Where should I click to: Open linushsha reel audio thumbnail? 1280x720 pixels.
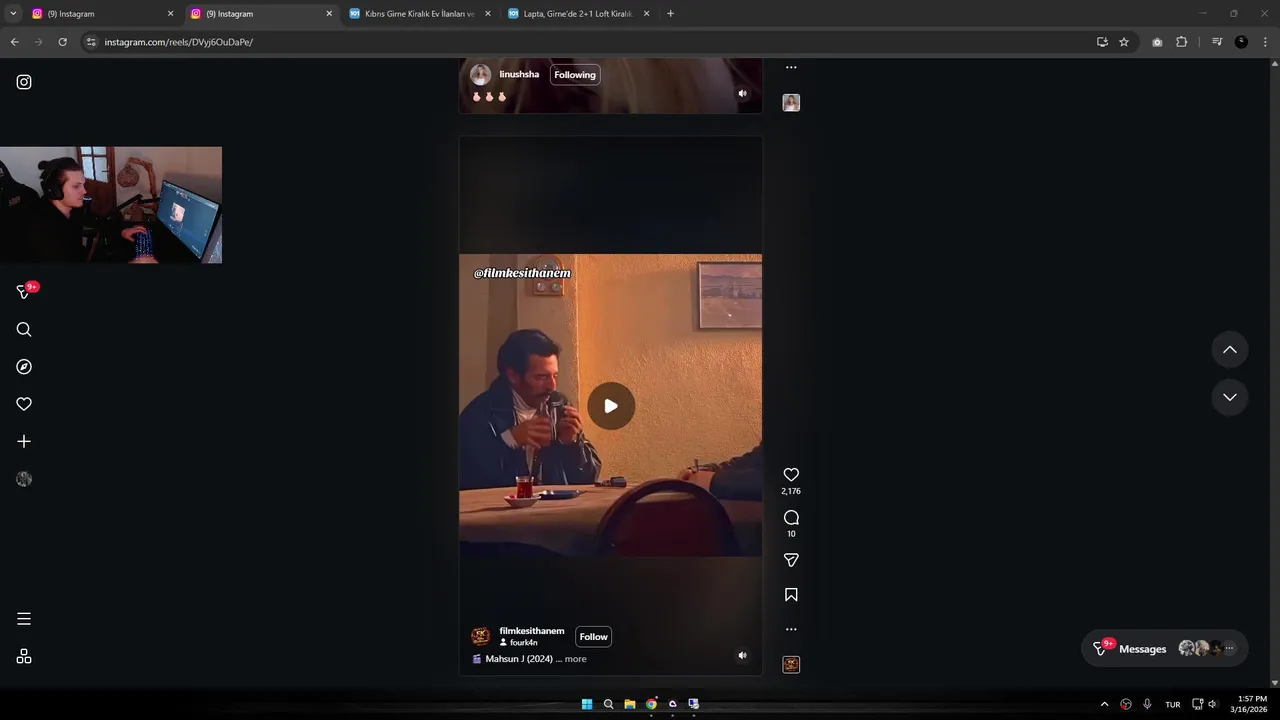tap(791, 103)
